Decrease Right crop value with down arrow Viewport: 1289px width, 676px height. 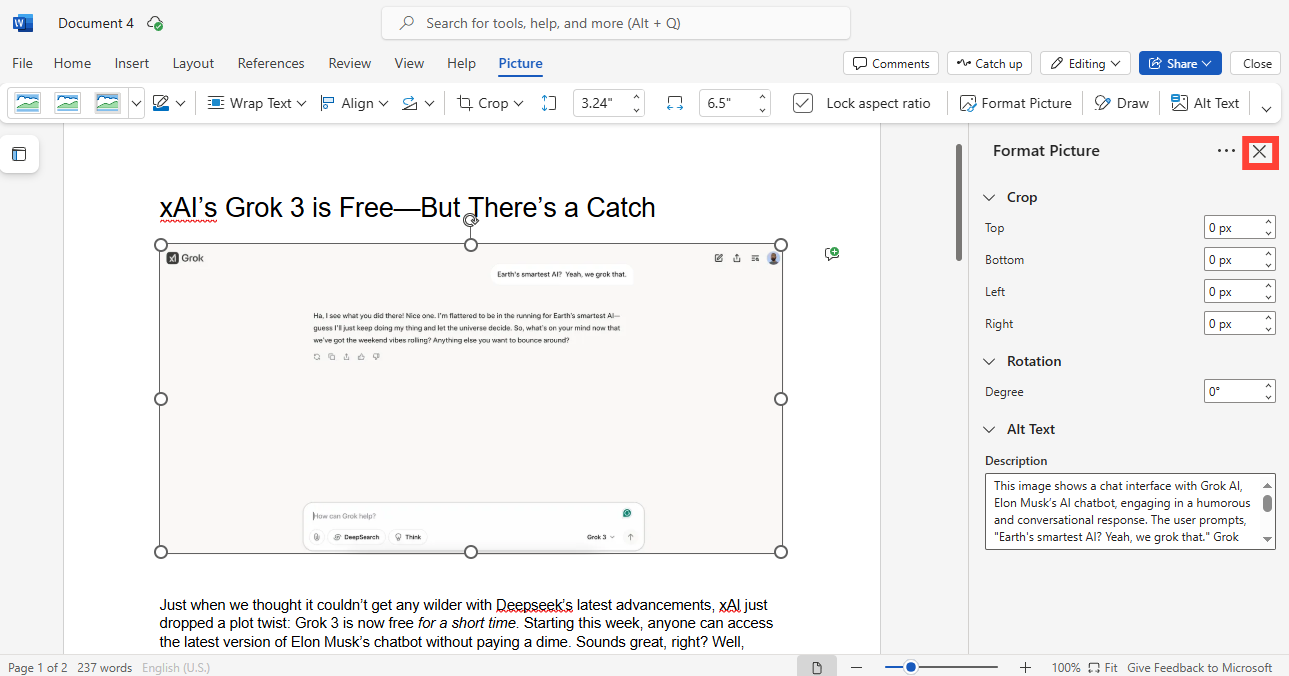1269,330
